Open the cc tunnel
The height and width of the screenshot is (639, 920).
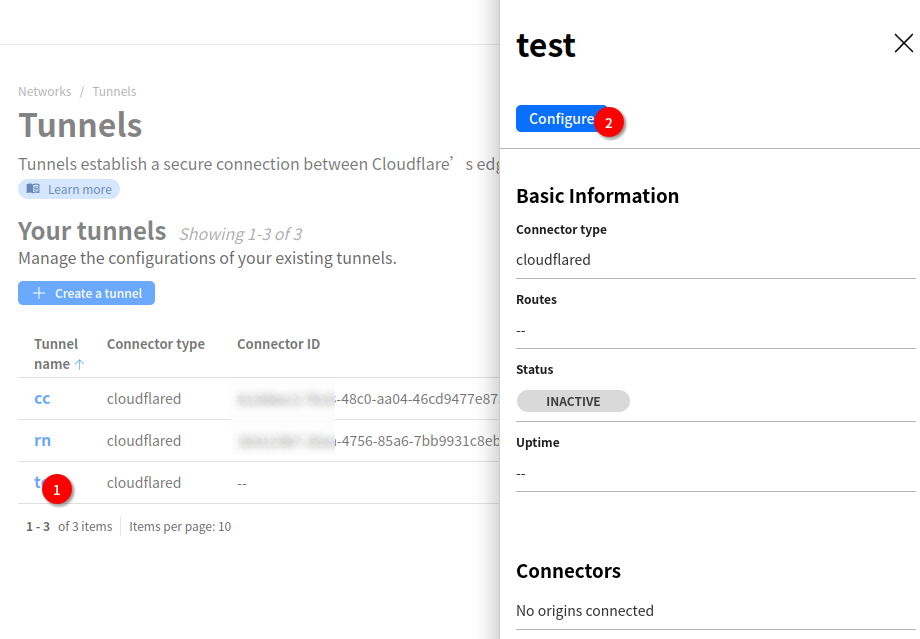click(42, 399)
